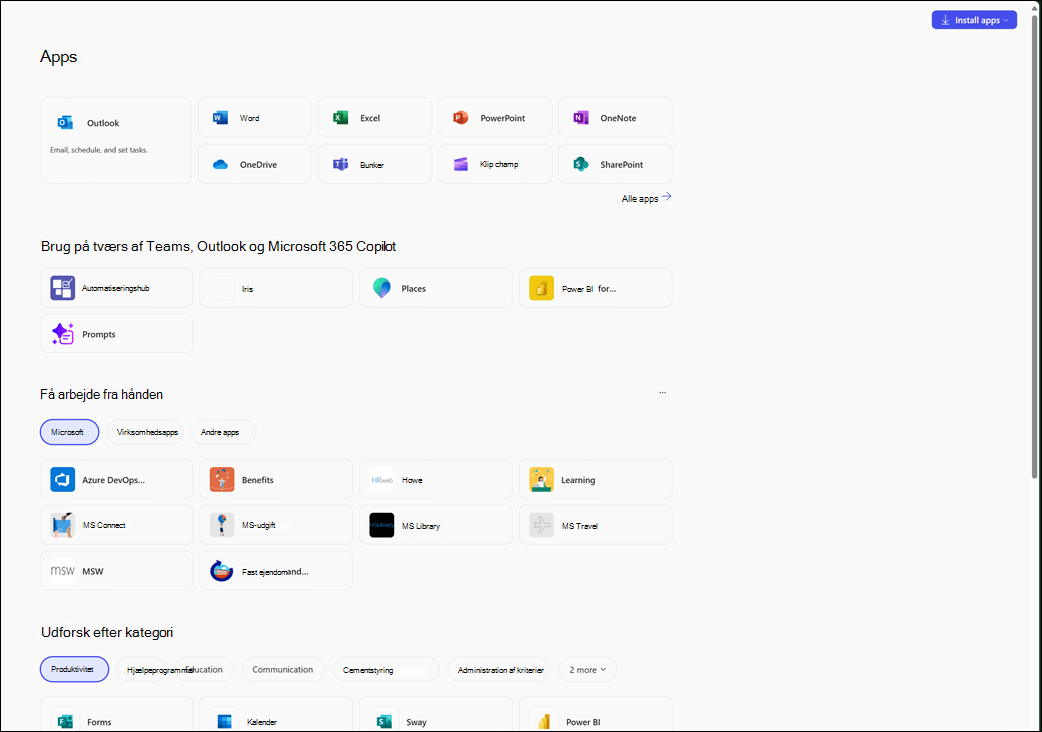
Task: Open the Places app icon
Action: [x=381, y=288]
